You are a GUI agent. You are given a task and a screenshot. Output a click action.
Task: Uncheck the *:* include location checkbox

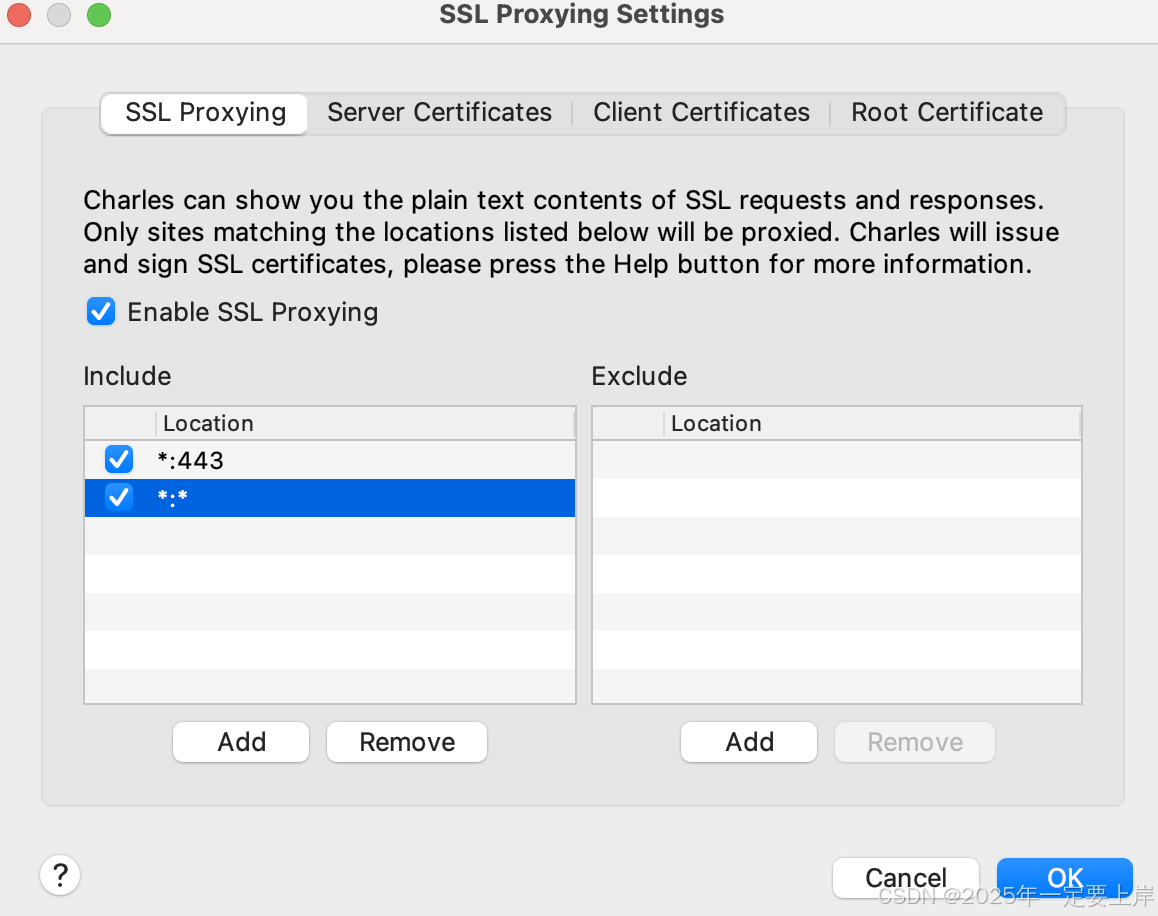(119, 497)
